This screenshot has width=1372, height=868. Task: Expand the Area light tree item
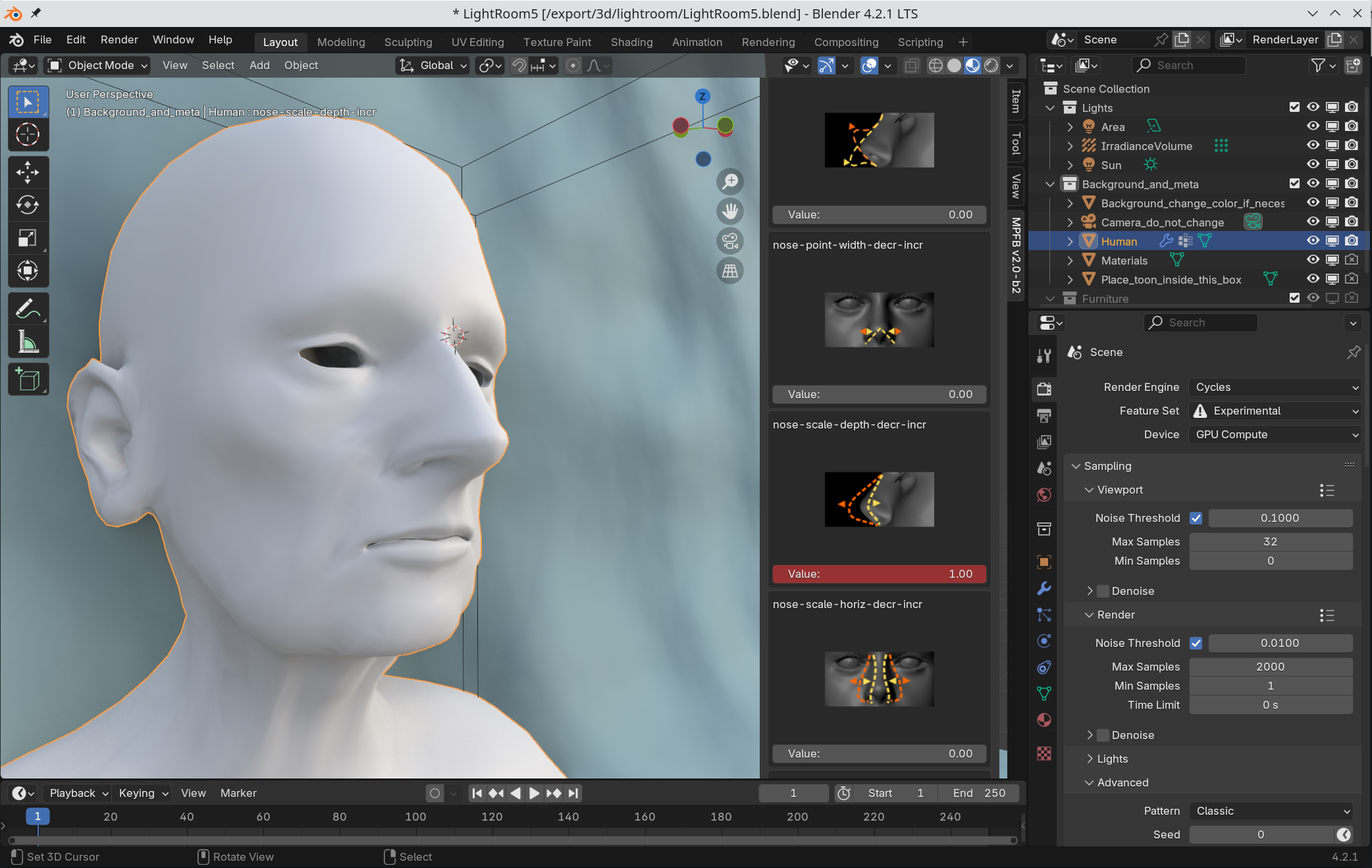point(1070,127)
